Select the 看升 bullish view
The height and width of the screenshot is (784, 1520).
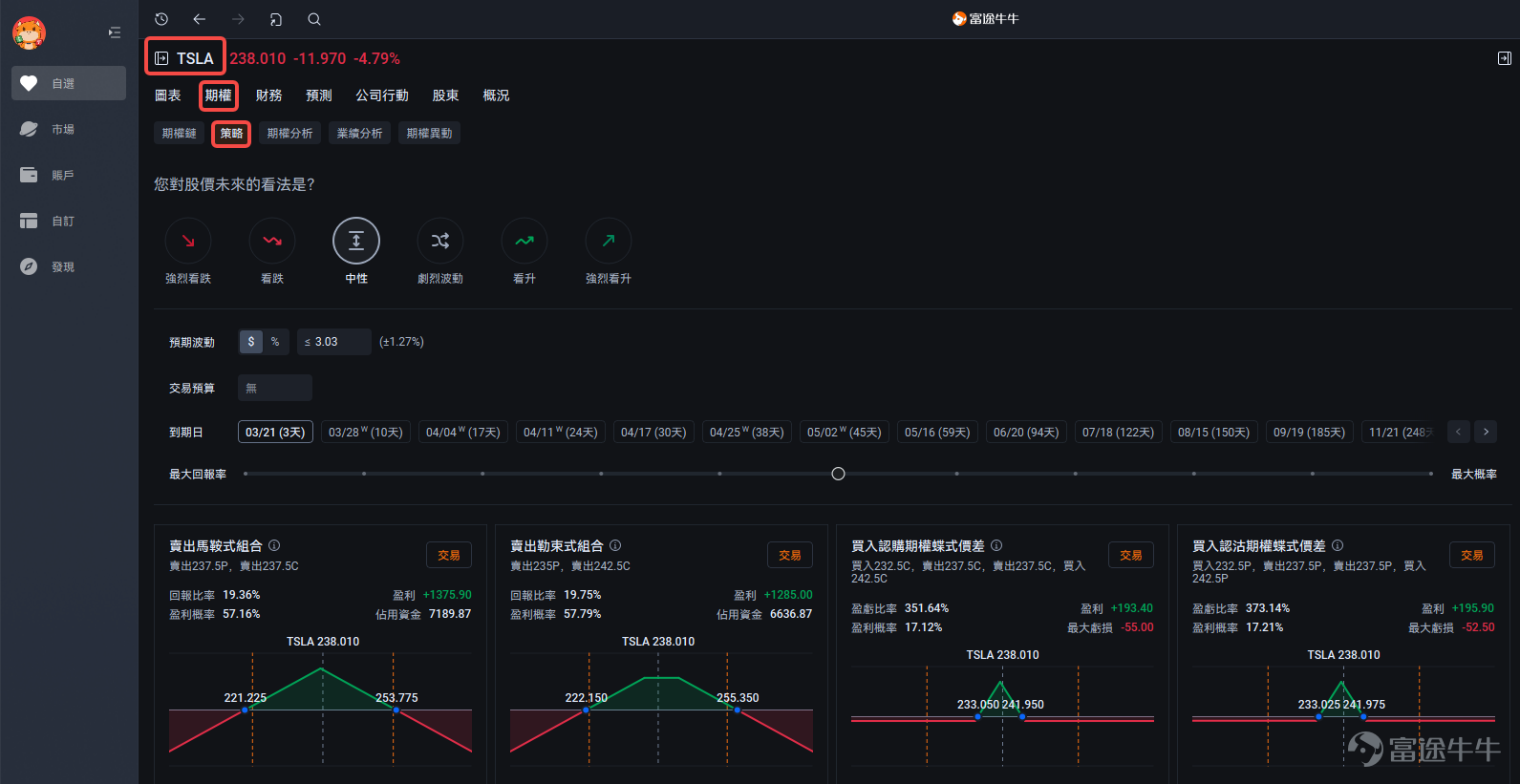[x=525, y=242]
